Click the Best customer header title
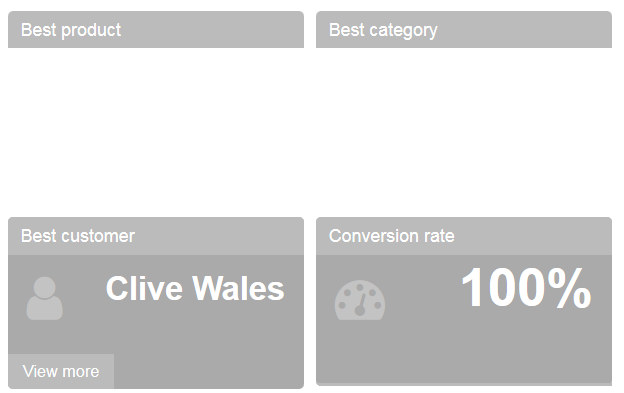Viewport: 624px width, 393px height. click(78, 236)
